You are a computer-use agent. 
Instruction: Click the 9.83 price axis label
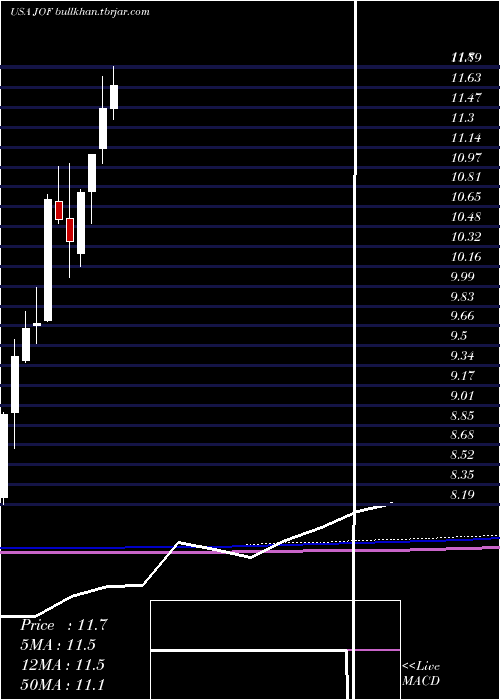[462, 297]
